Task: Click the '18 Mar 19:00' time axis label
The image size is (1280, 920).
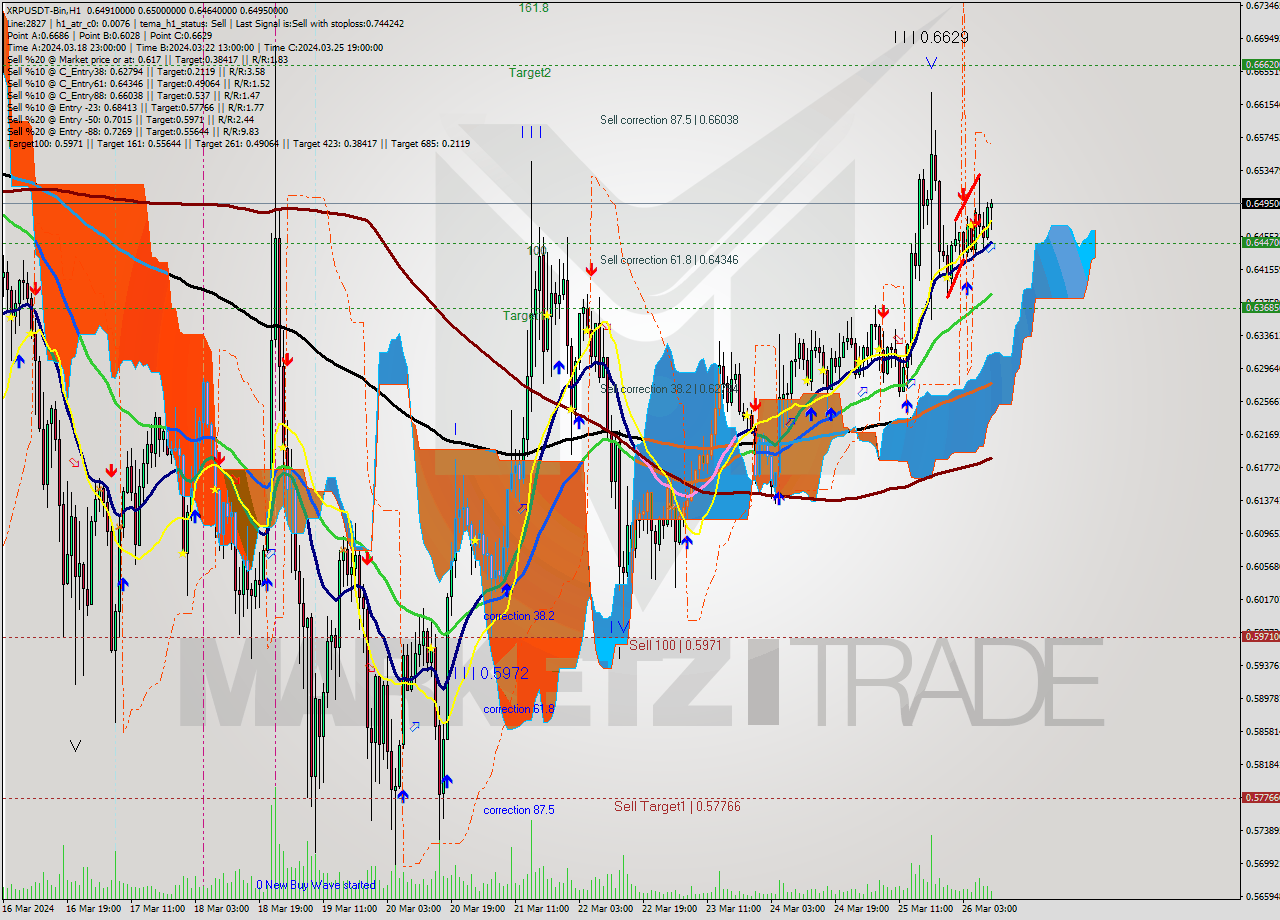Action: (x=287, y=909)
